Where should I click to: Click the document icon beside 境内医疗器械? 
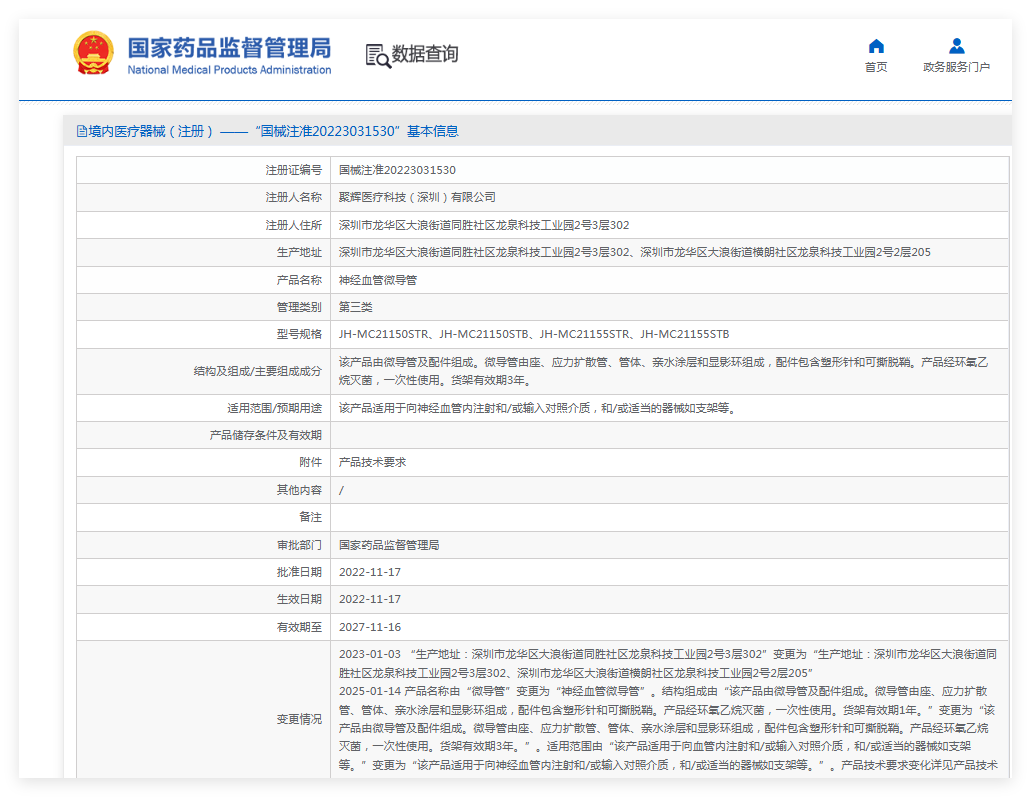[82, 132]
